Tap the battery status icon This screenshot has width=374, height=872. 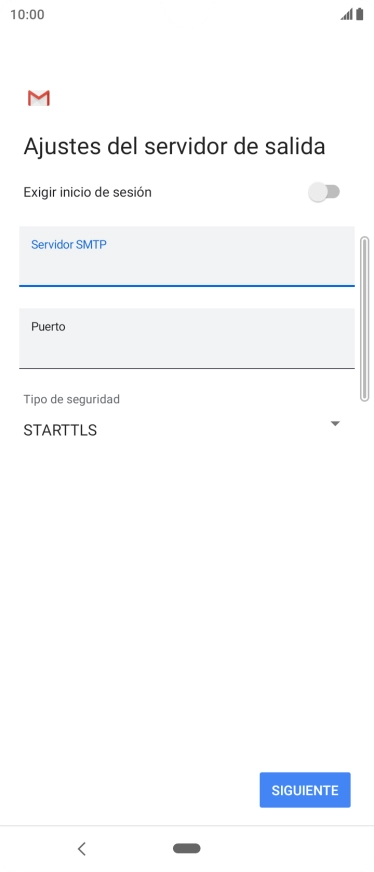click(x=360, y=14)
